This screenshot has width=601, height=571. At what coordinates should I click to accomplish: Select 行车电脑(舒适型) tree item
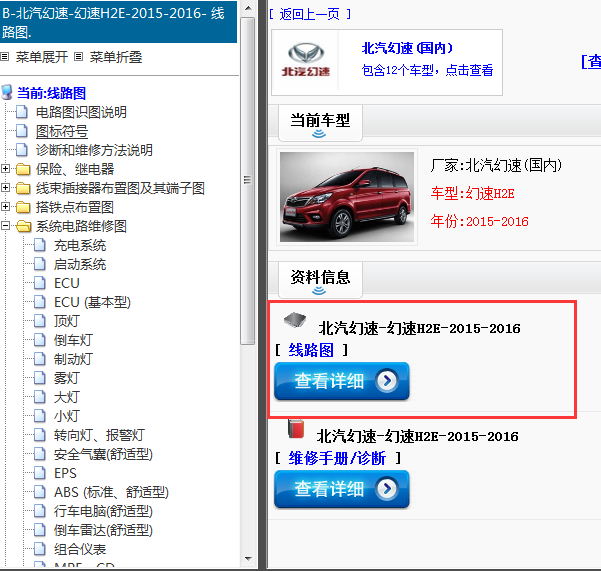pos(103,511)
